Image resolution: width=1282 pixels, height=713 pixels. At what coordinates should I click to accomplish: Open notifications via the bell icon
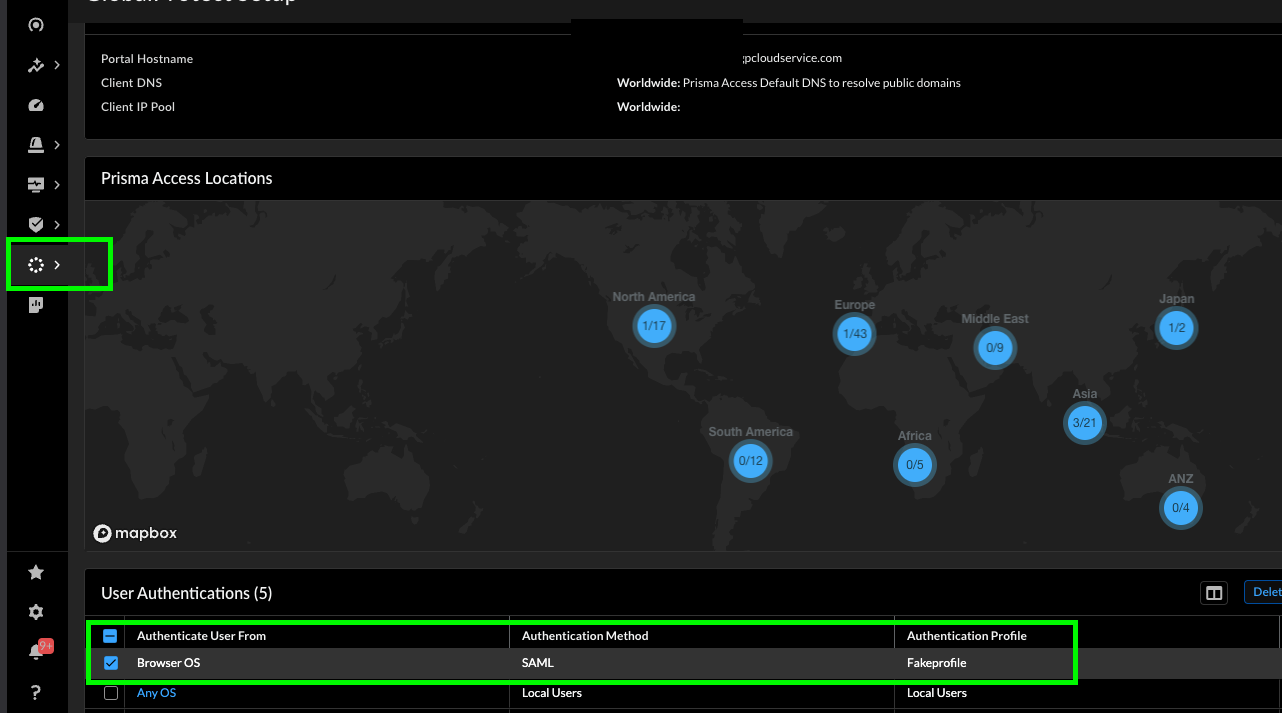pos(35,650)
